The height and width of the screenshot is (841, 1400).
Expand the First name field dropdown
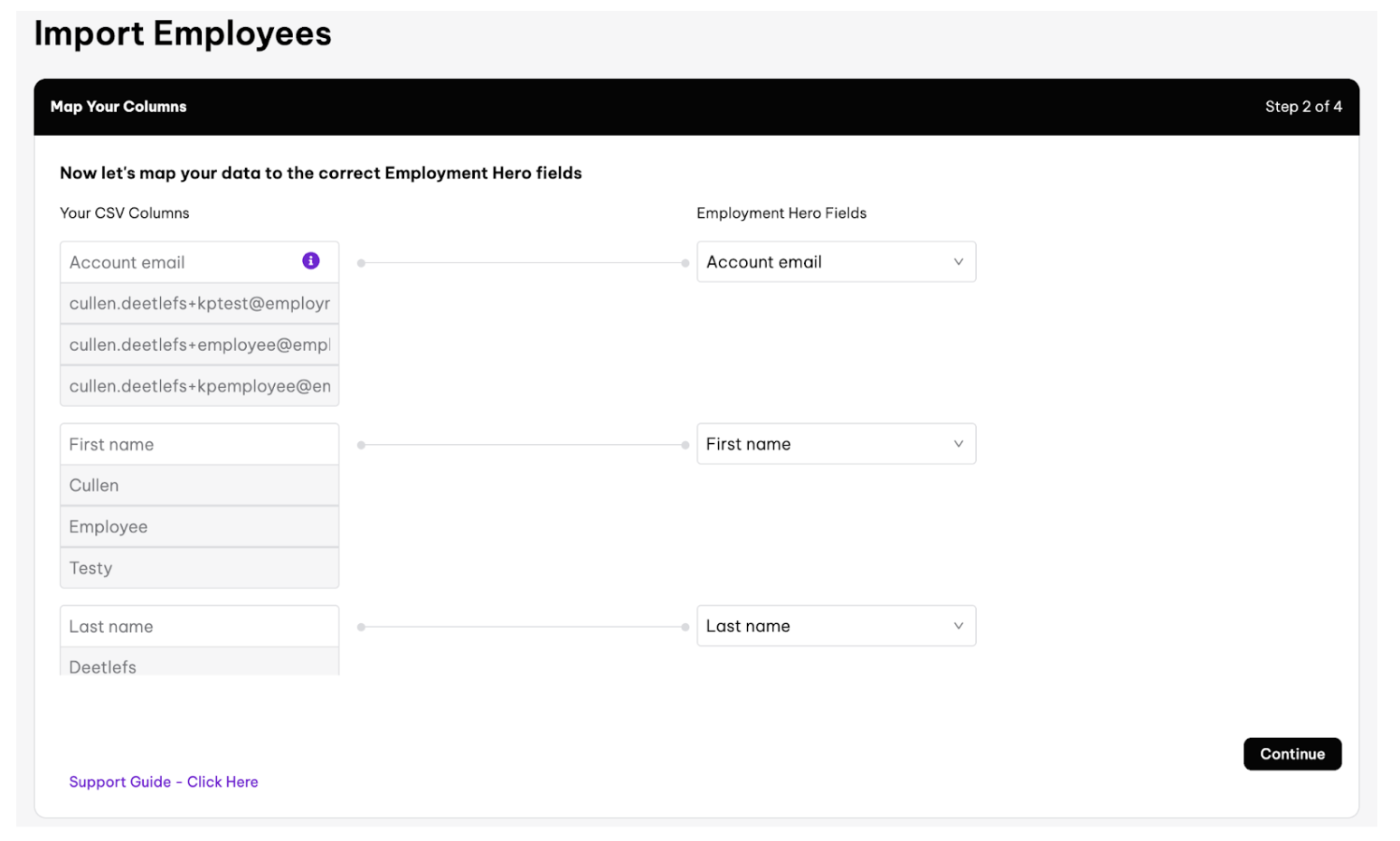(x=835, y=444)
